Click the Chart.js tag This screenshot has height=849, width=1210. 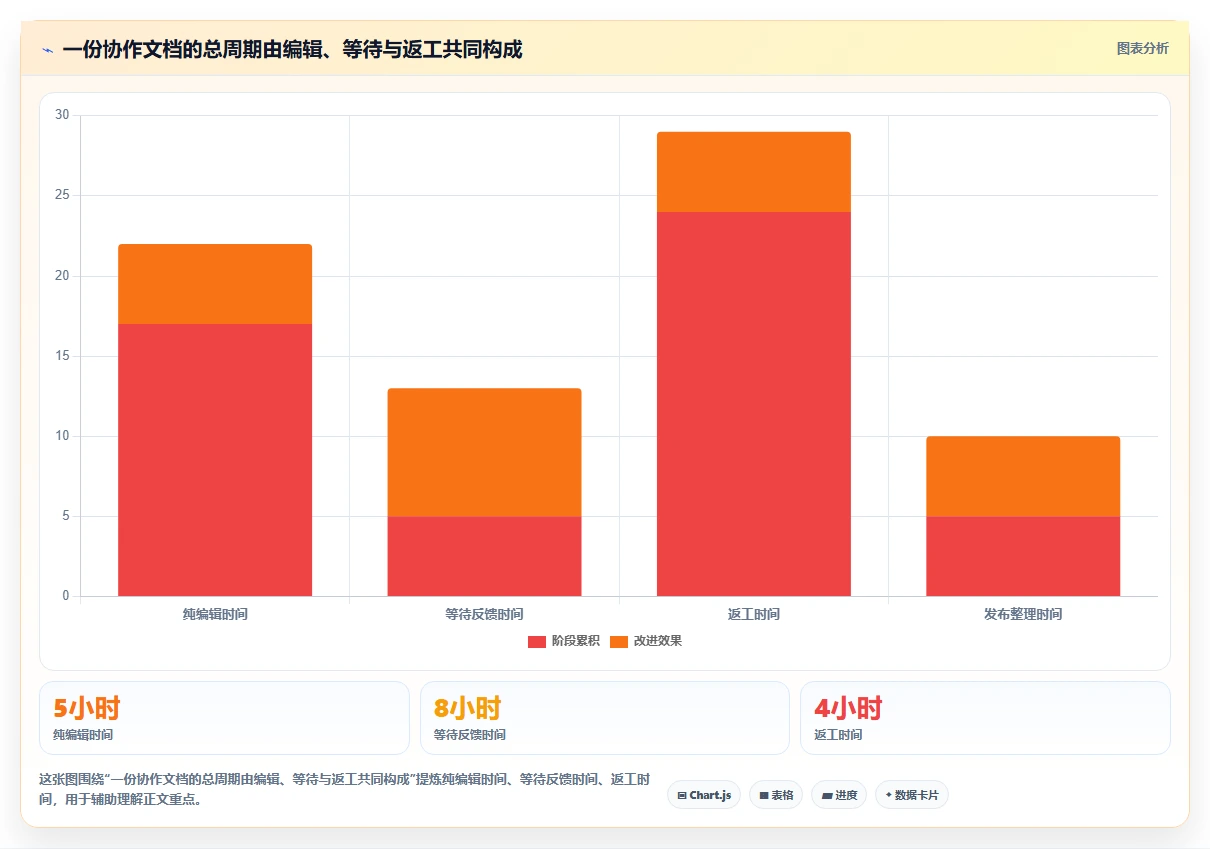click(x=704, y=795)
